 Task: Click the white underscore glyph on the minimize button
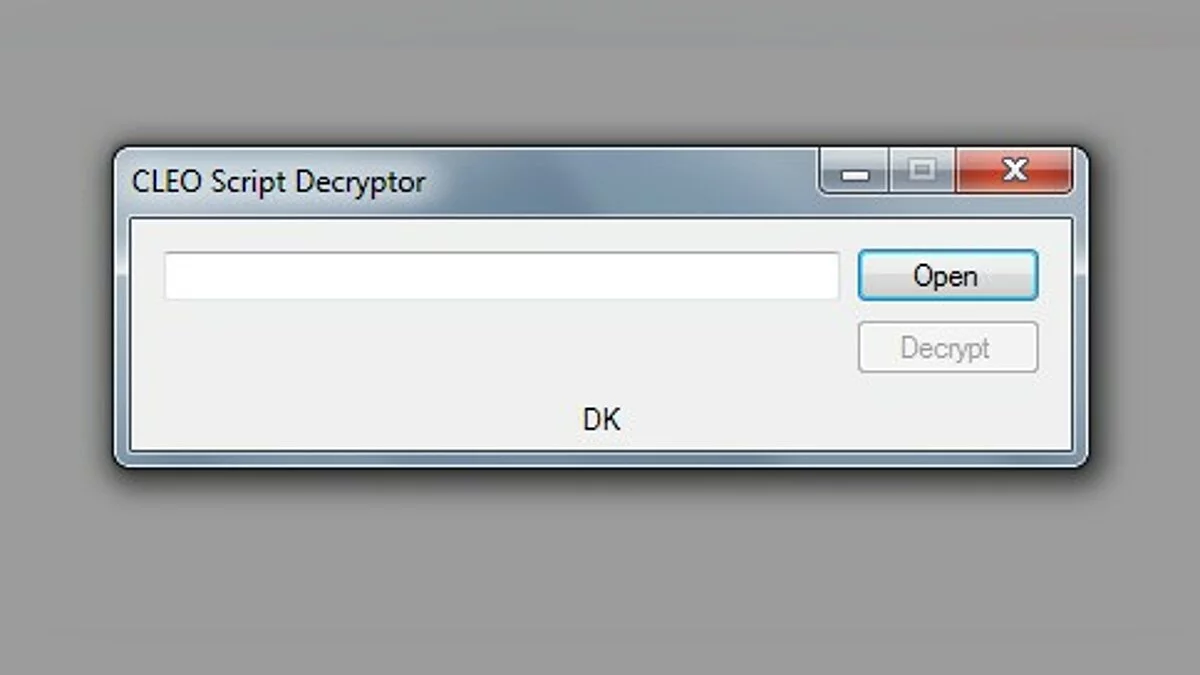click(x=855, y=177)
